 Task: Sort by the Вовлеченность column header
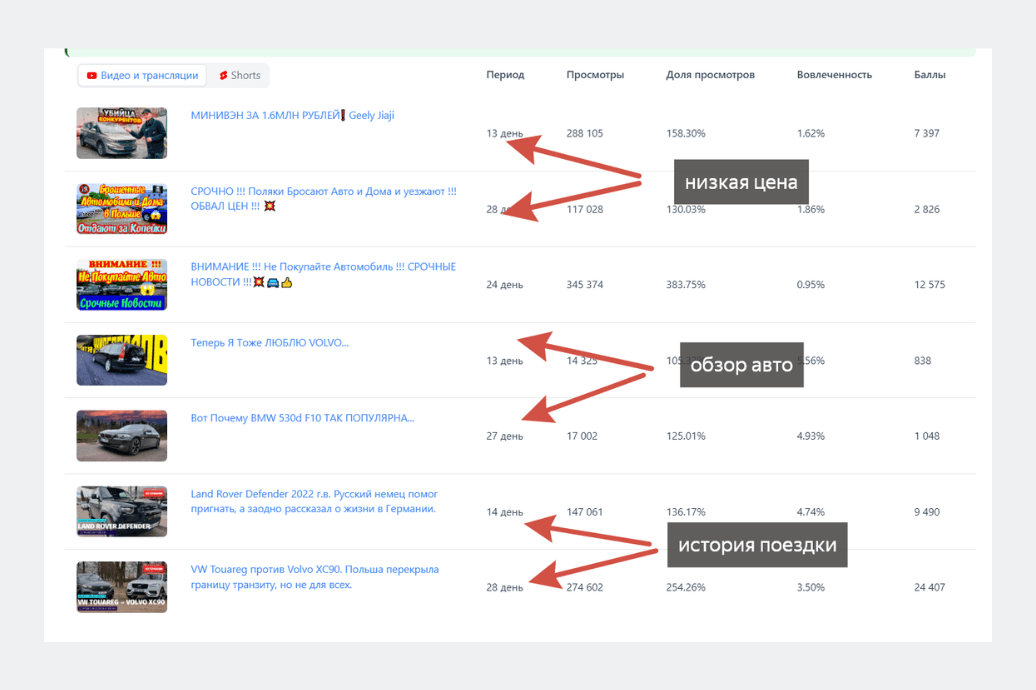tap(834, 75)
